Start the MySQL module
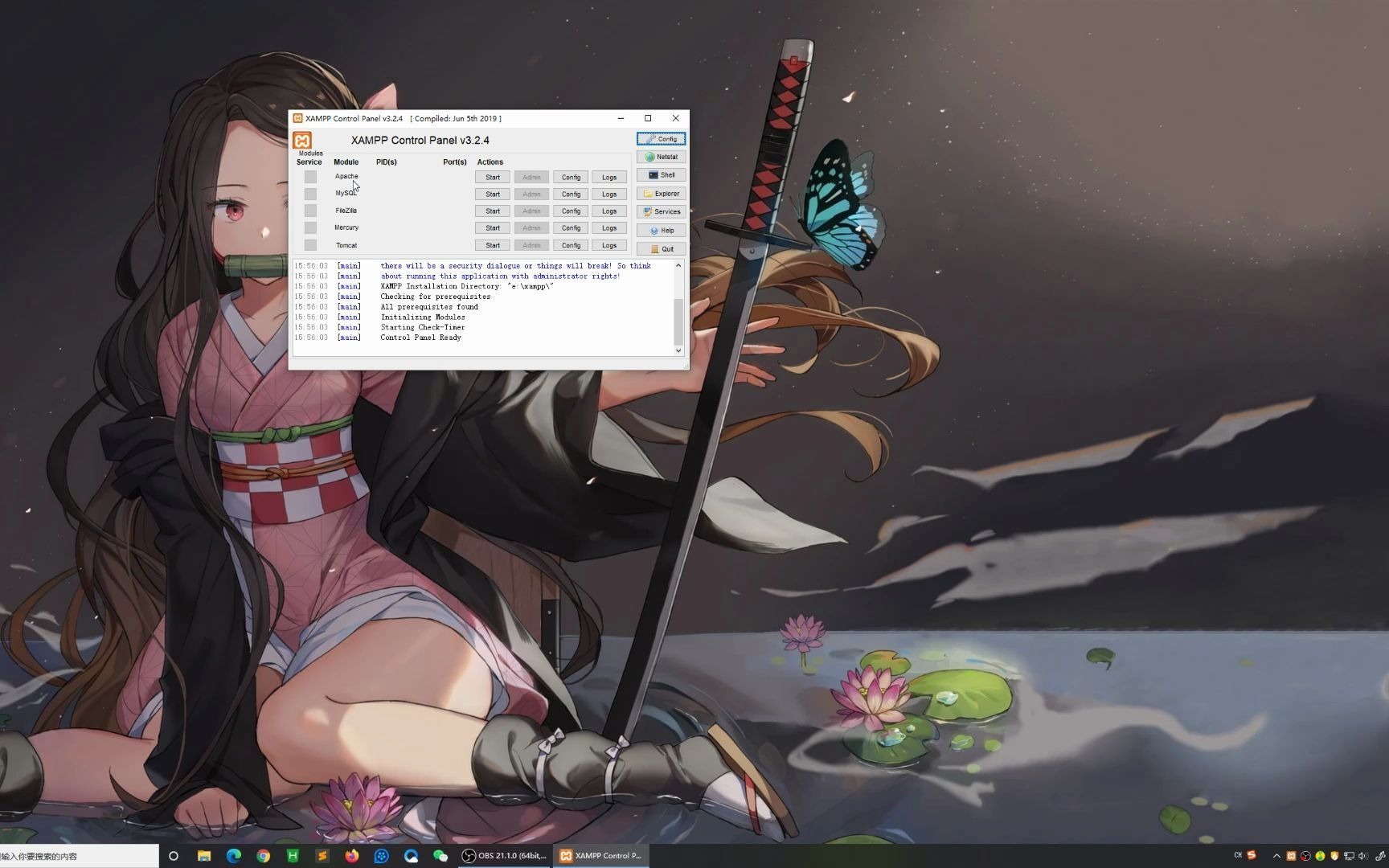This screenshot has width=1389, height=868. (493, 194)
